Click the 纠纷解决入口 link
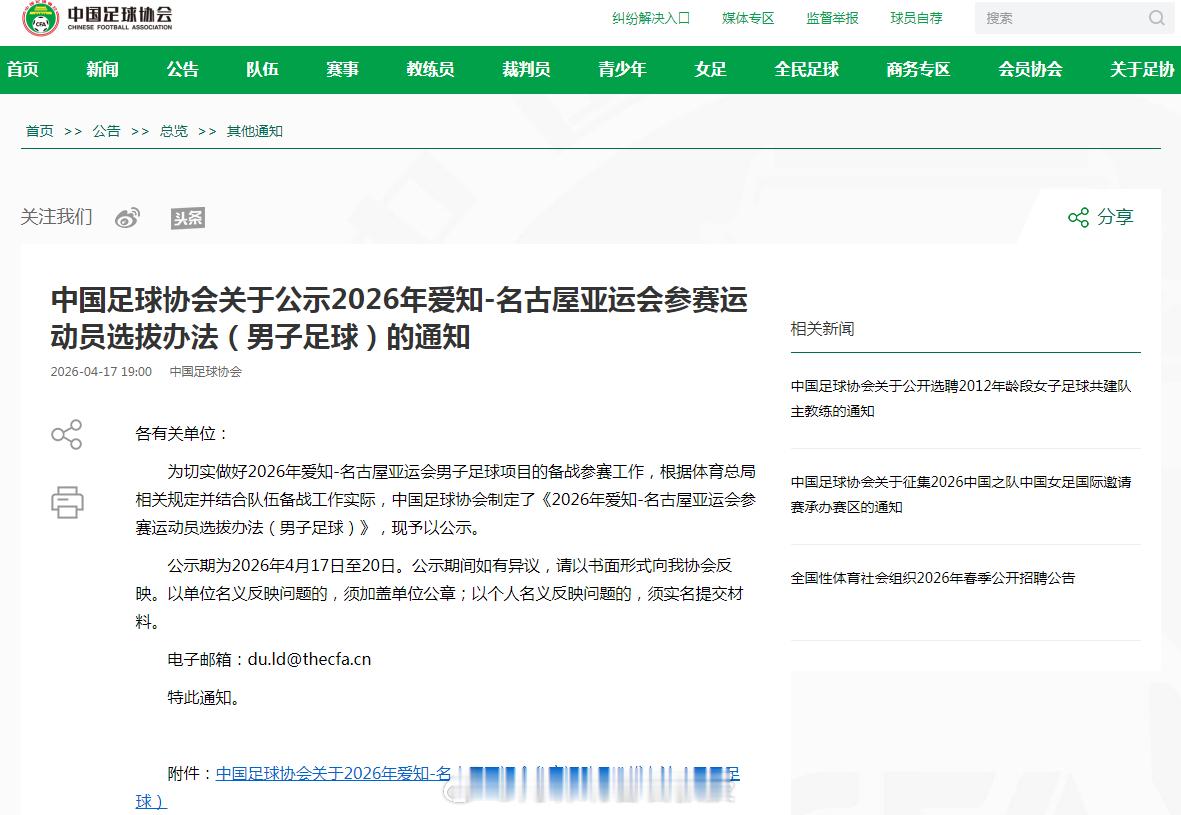 649,17
